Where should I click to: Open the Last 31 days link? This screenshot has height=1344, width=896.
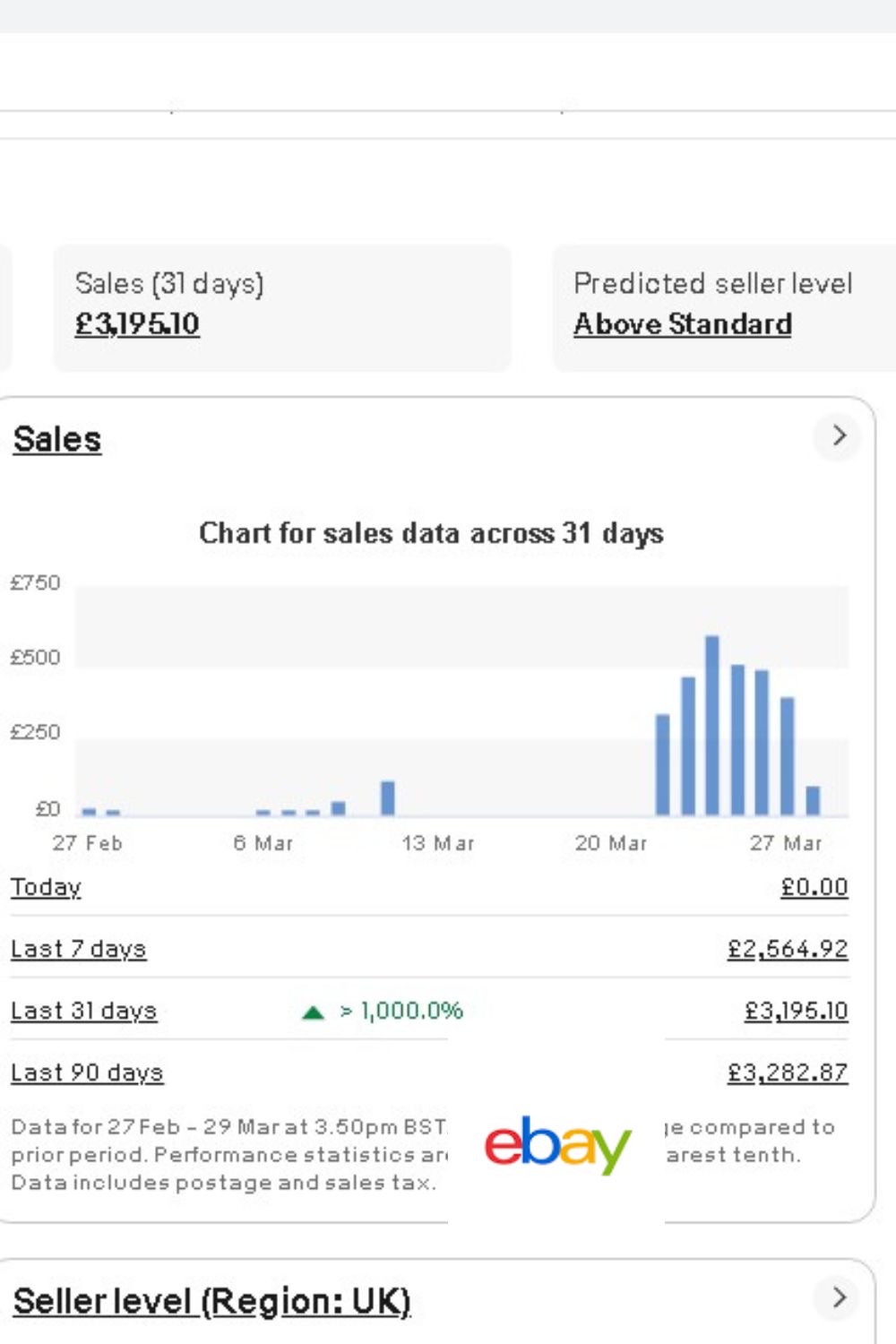pyautogui.click(x=83, y=1011)
